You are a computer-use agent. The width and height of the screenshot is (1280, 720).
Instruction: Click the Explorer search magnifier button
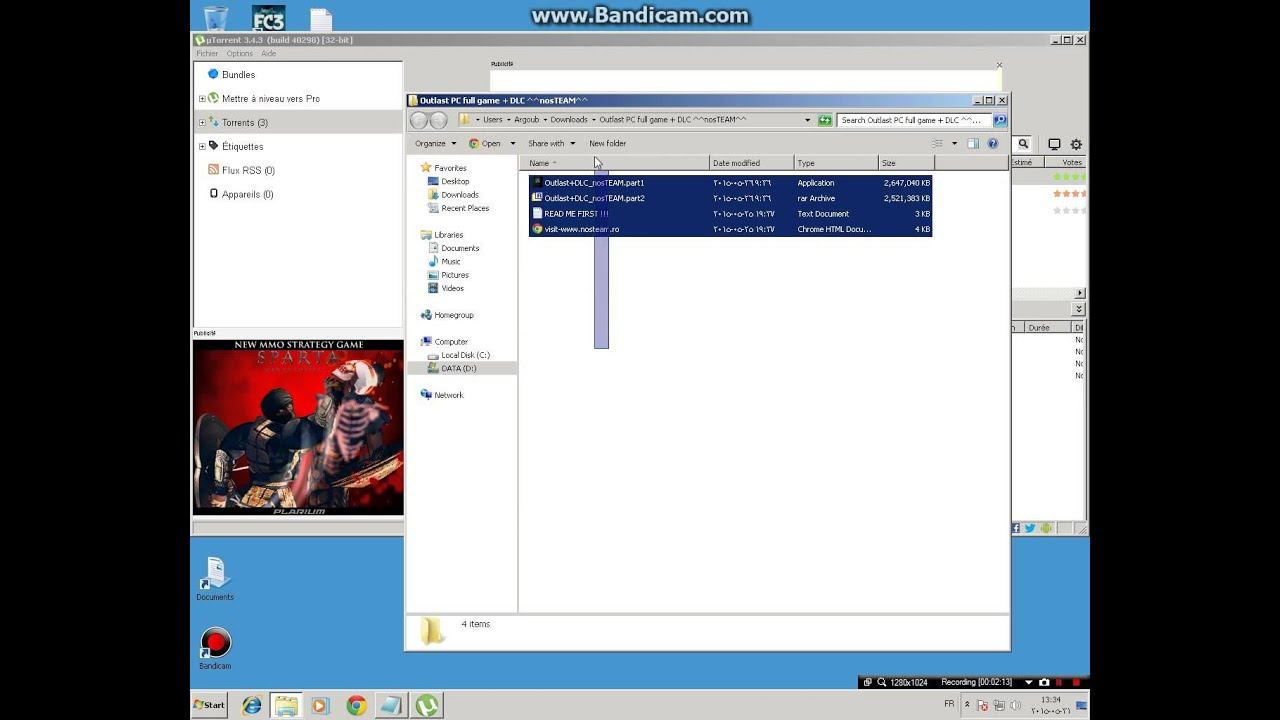999,120
